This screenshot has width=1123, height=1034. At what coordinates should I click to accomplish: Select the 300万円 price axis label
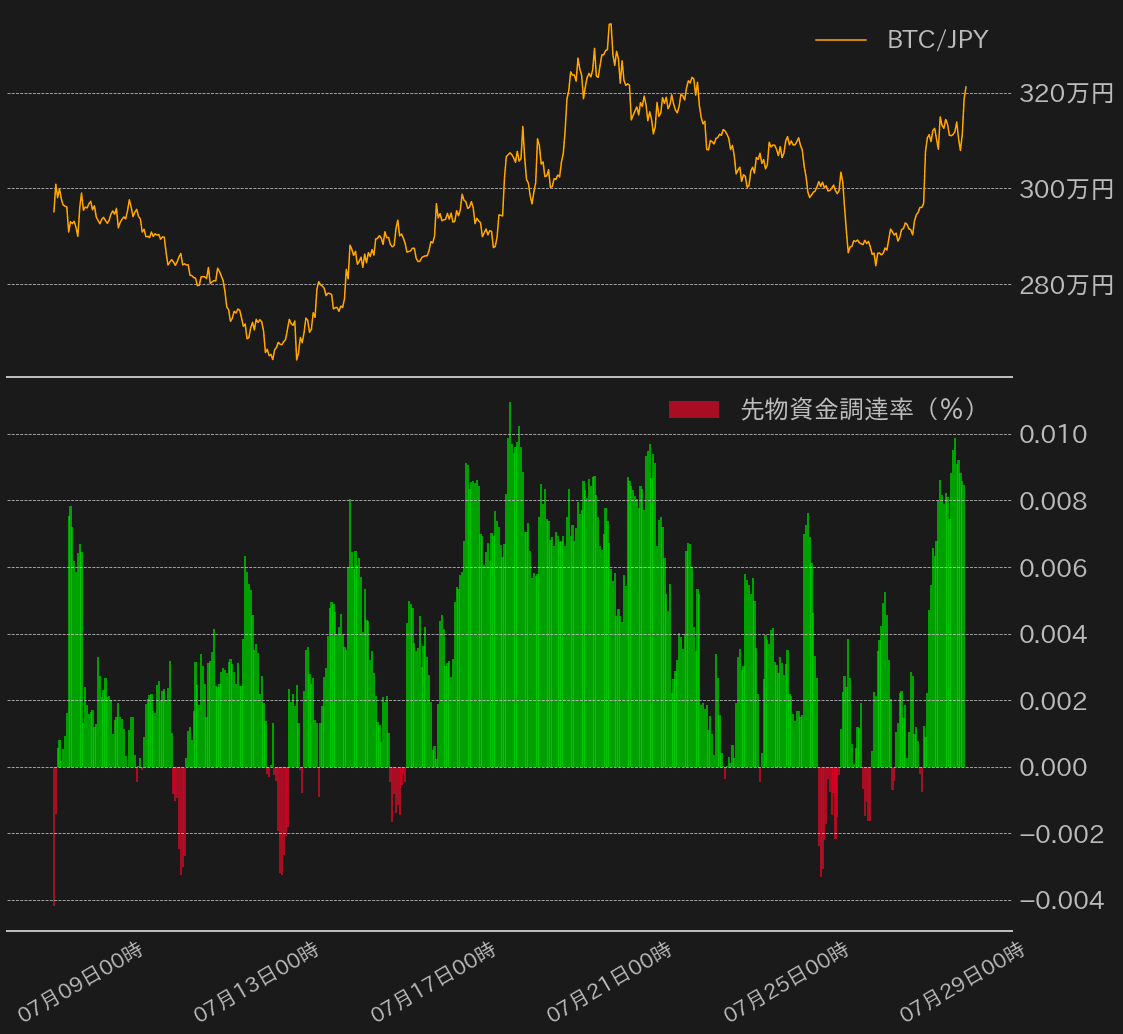(1065, 189)
